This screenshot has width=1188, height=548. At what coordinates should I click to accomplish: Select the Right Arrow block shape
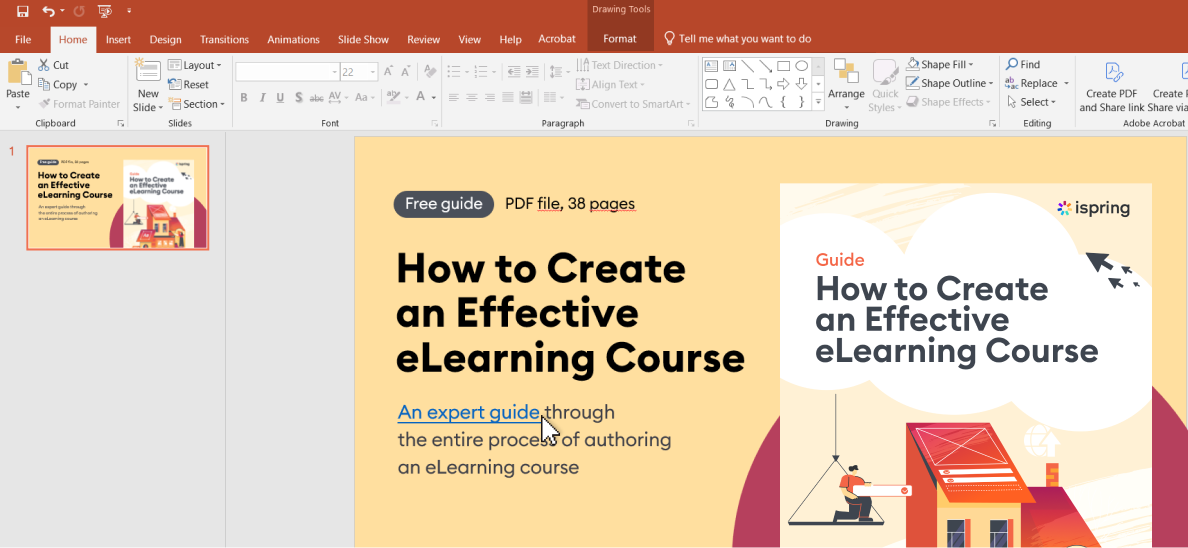tap(784, 83)
